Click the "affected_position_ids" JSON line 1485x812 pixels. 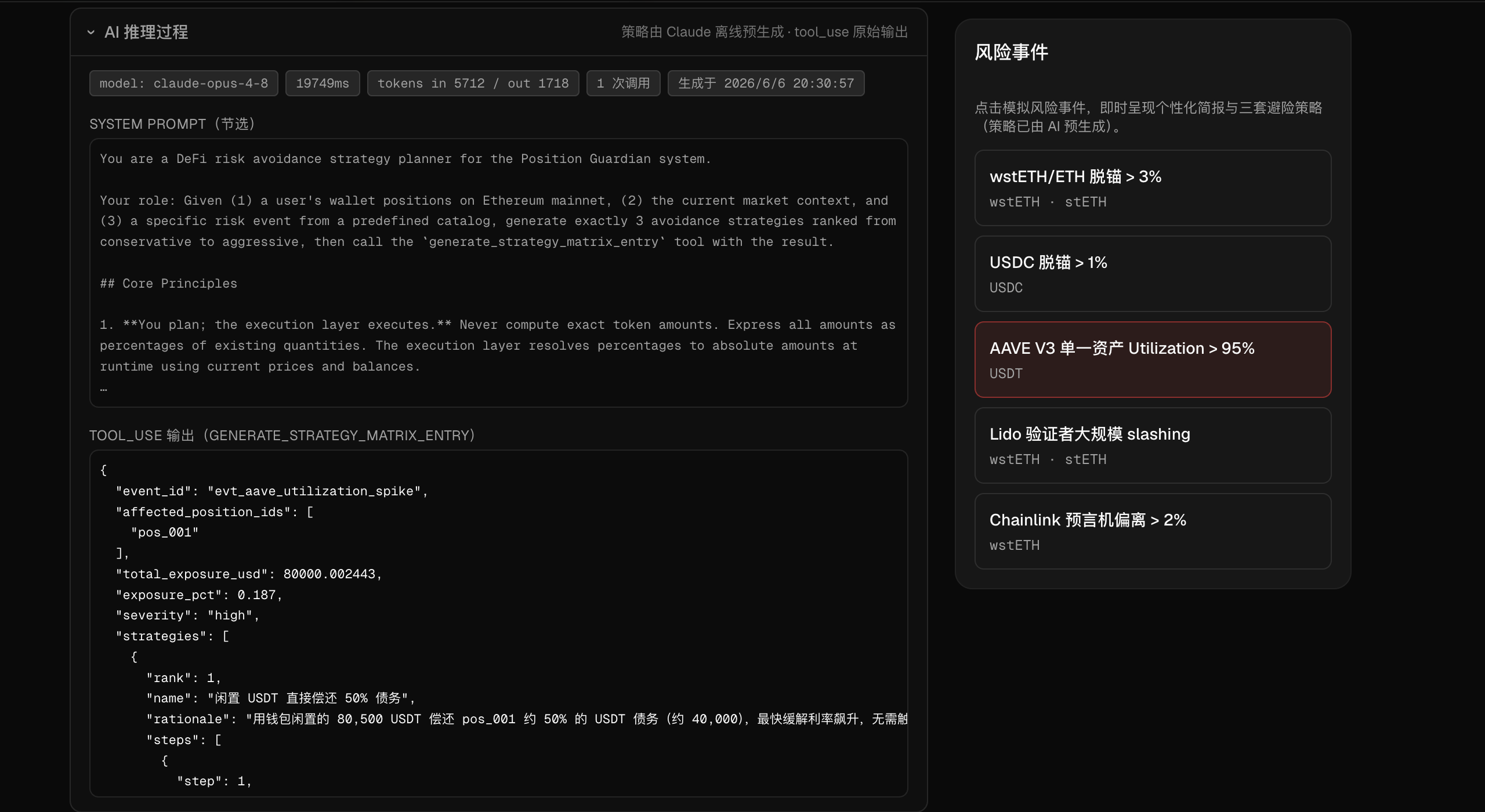215,512
